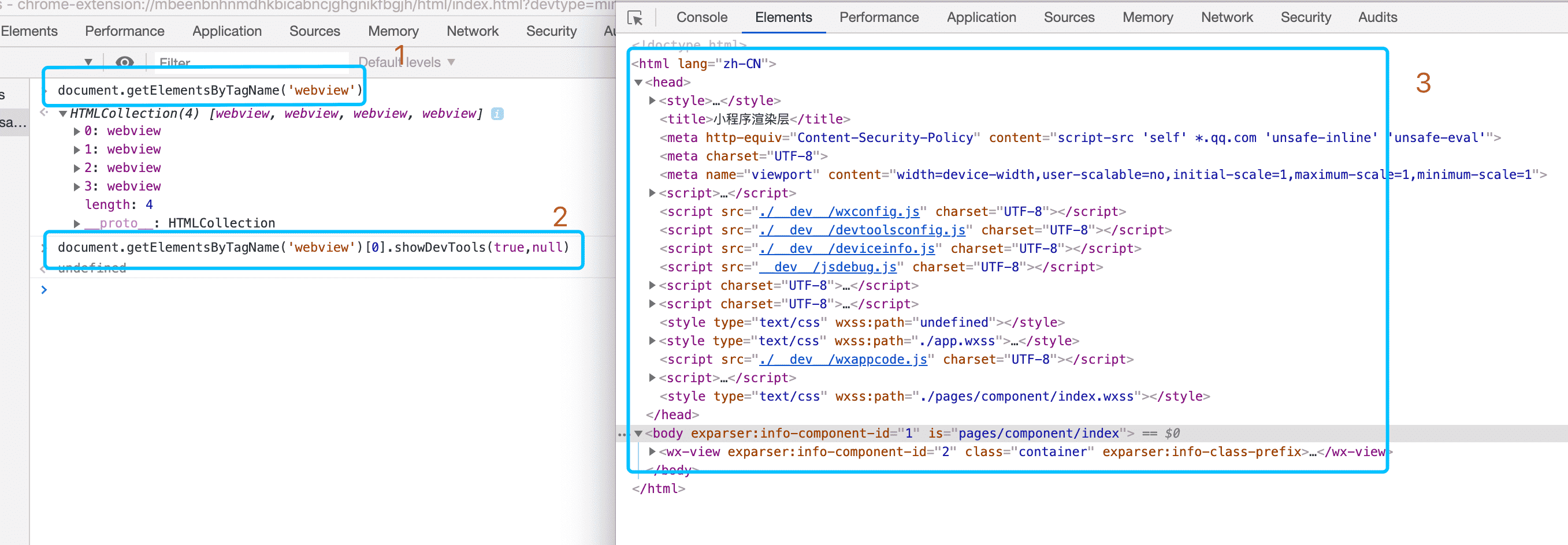
Task: Open the Default levels dropdown
Action: tap(407, 62)
